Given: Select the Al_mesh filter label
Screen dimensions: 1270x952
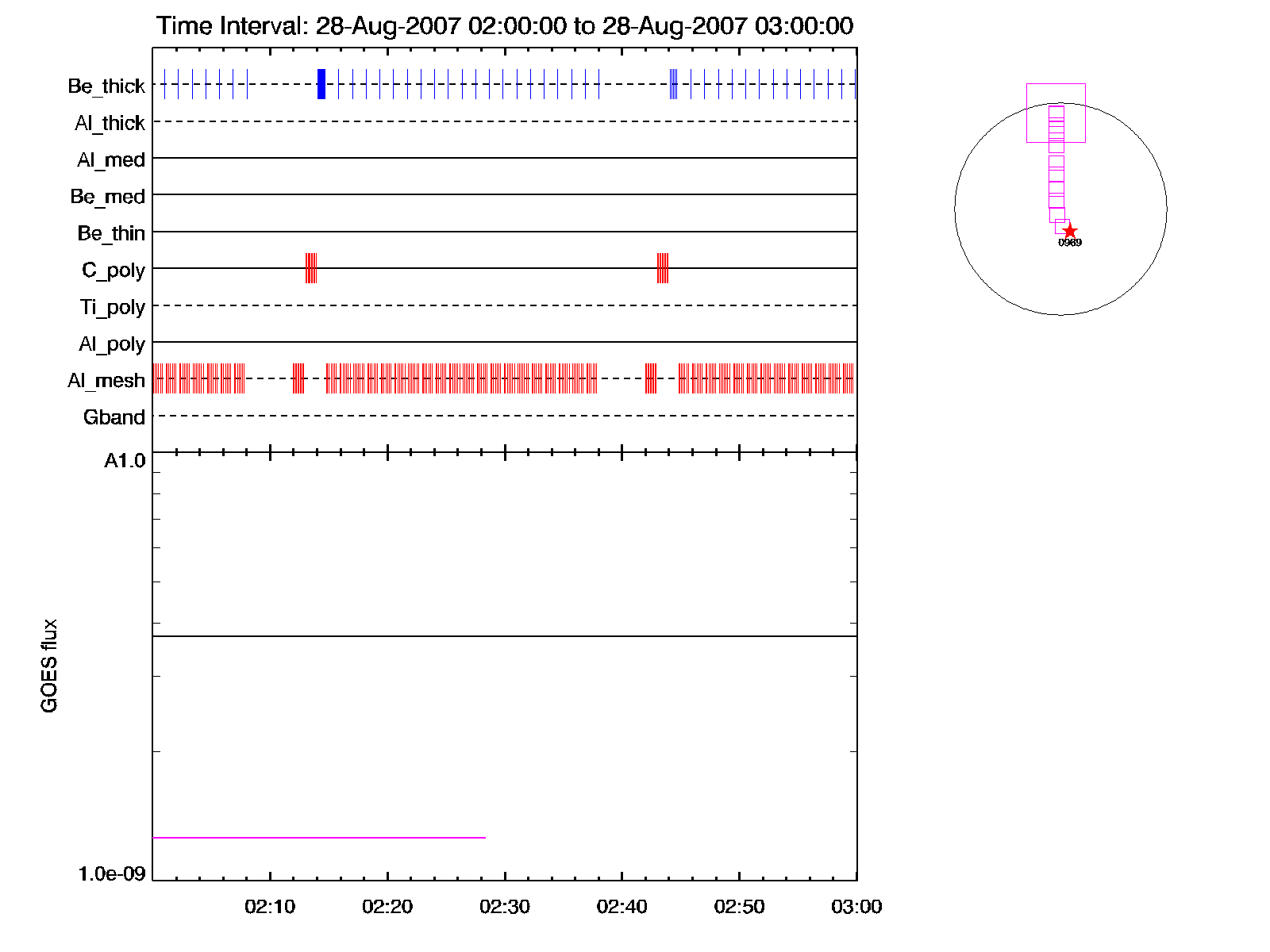Looking at the screenshot, I should (106, 381).
